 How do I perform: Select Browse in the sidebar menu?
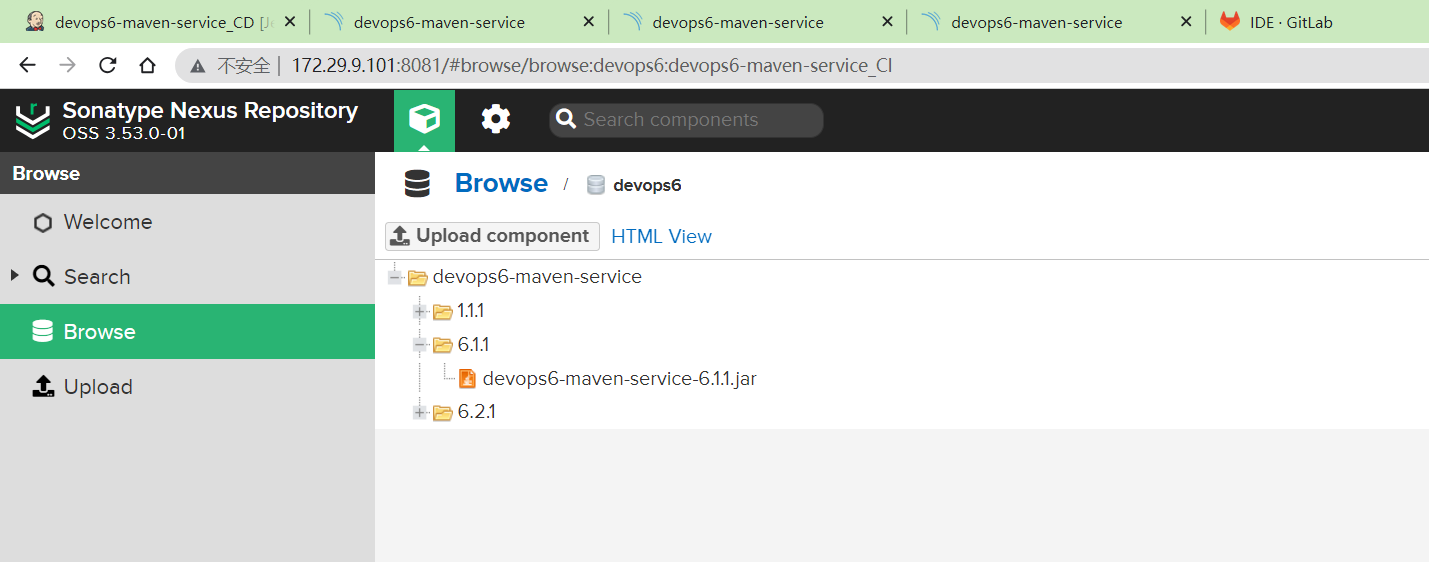click(x=187, y=332)
